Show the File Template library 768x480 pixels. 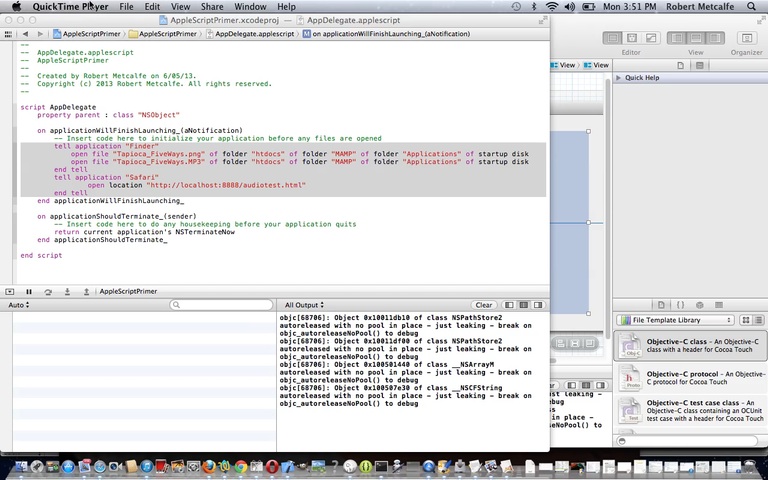point(661,305)
